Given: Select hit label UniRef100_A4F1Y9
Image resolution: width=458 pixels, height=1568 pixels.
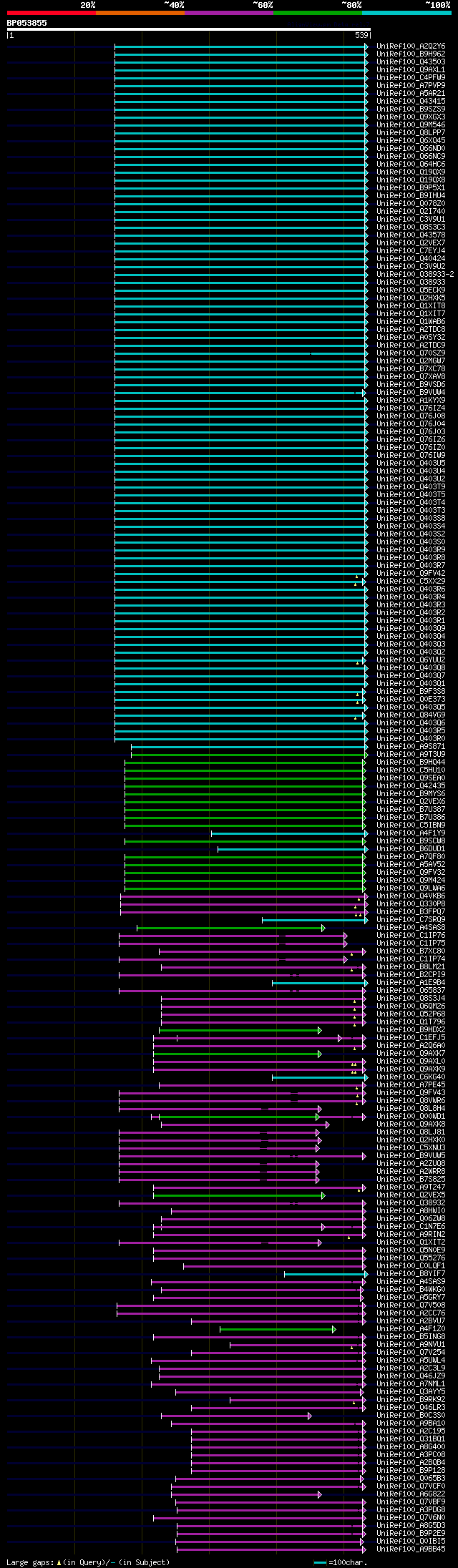Looking at the screenshot, I should 411,833.
